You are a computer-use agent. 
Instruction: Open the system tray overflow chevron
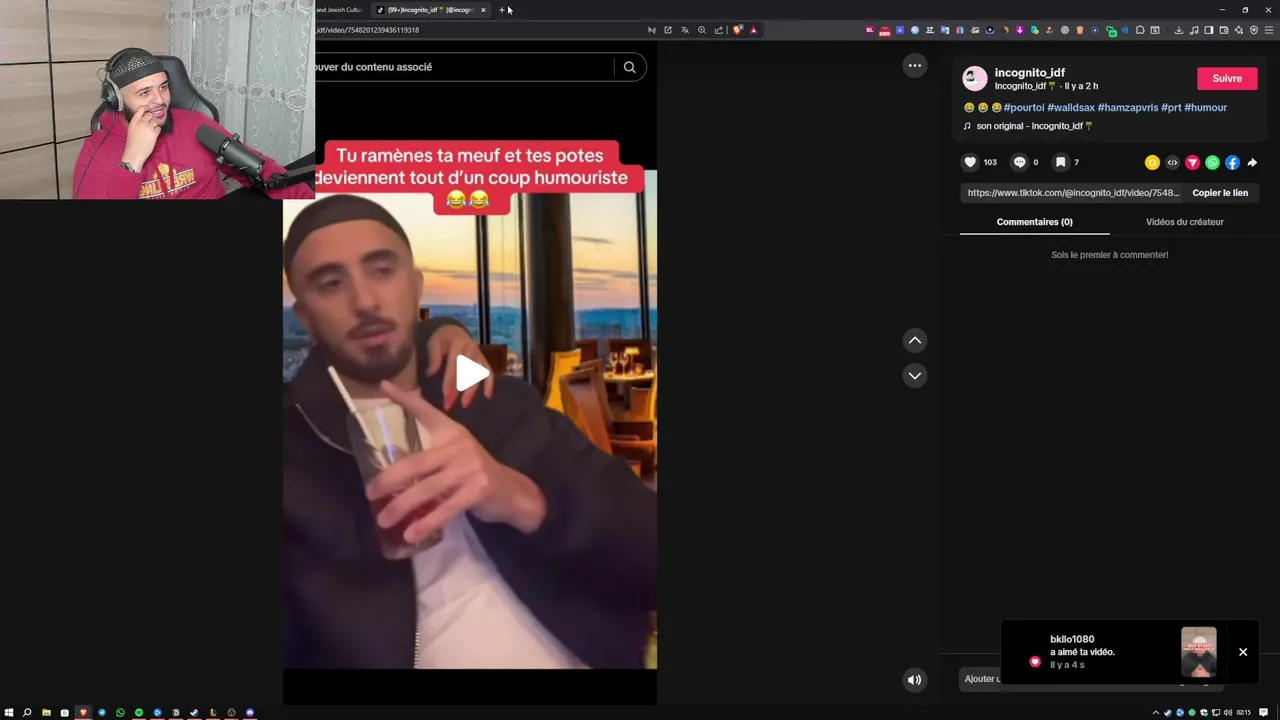pyautogui.click(x=1156, y=713)
